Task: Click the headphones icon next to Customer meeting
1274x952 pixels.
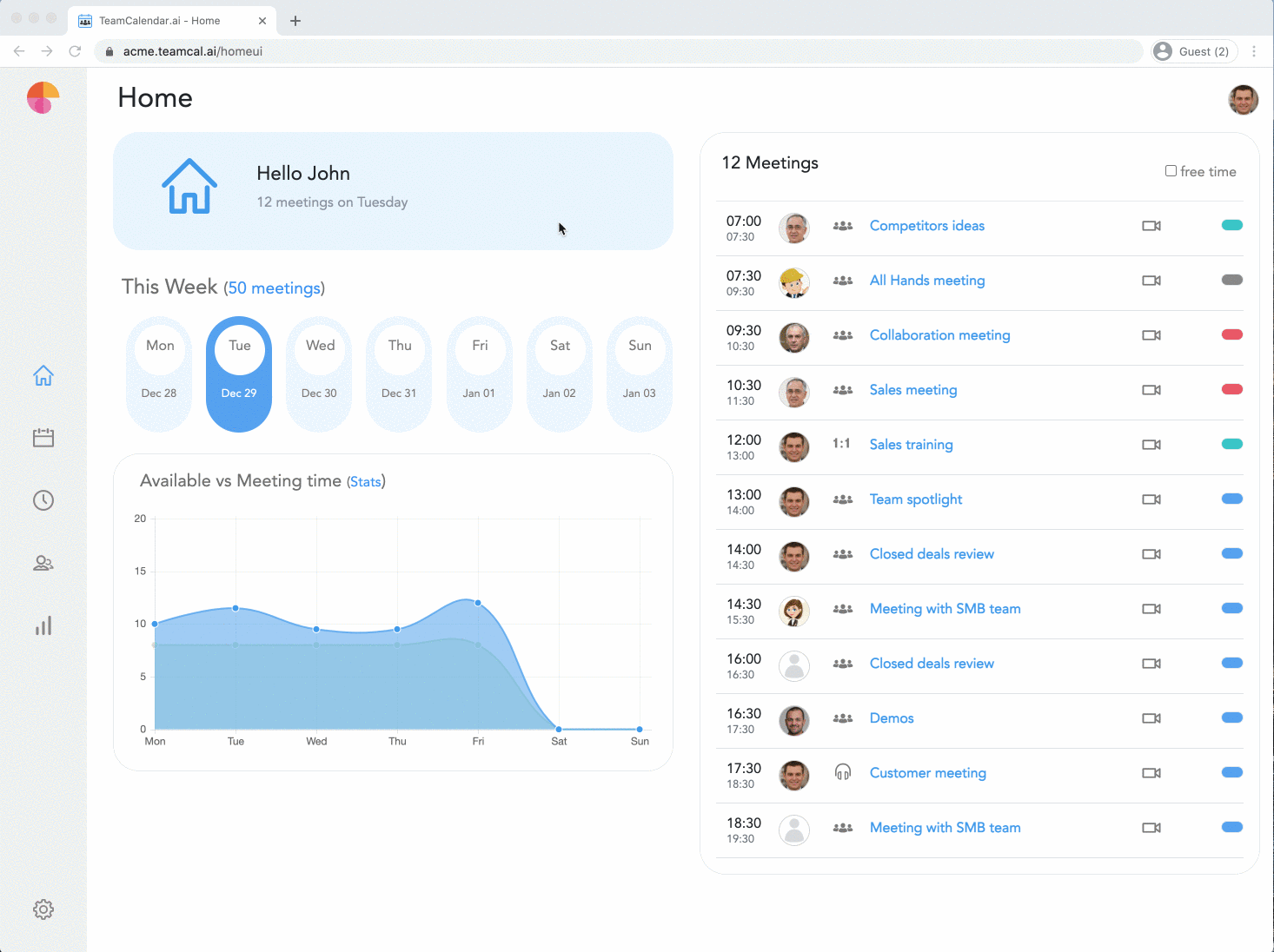Action: point(842,772)
